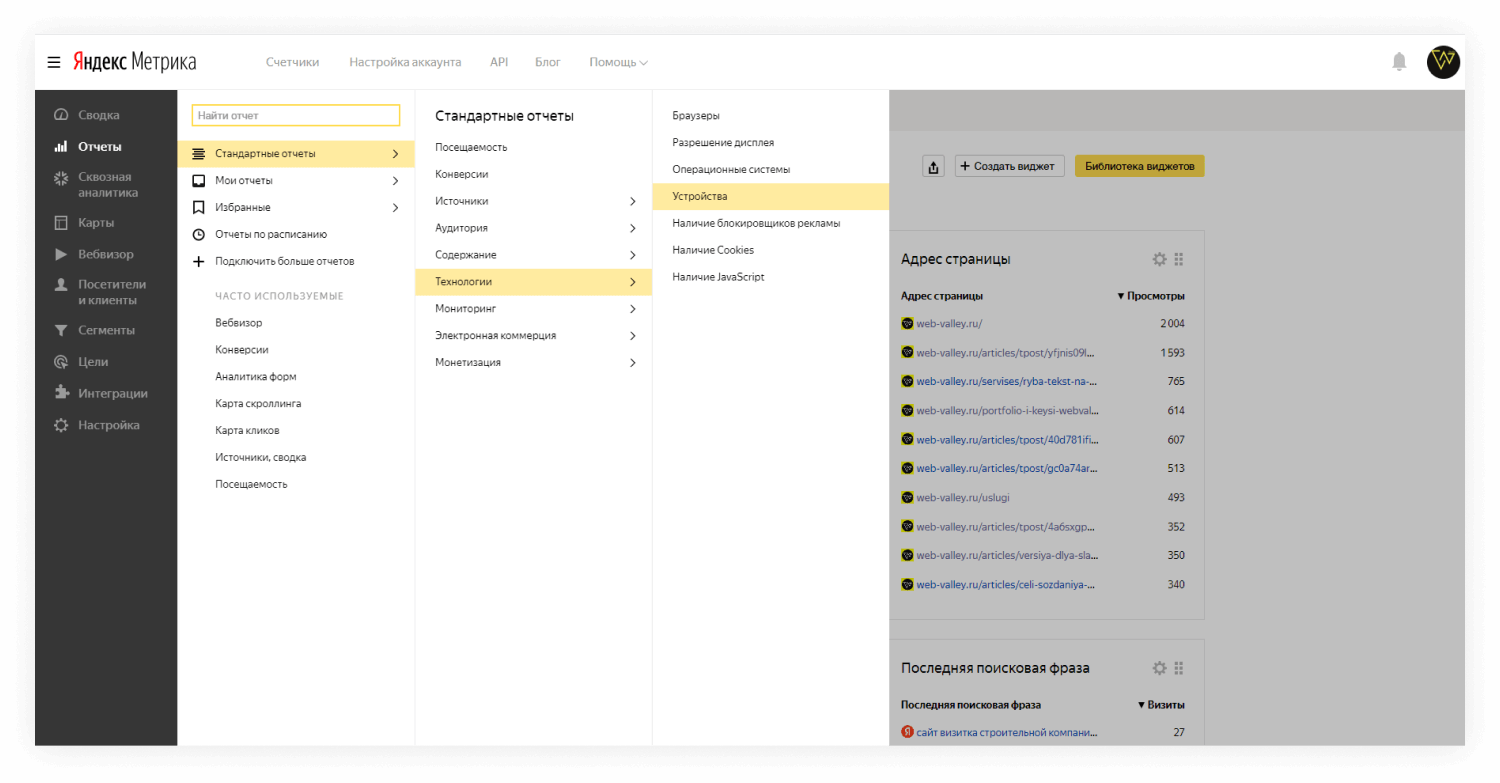Click the Создать виджет button
Viewport: 1500px width, 783px height.
click(x=1009, y=167)
